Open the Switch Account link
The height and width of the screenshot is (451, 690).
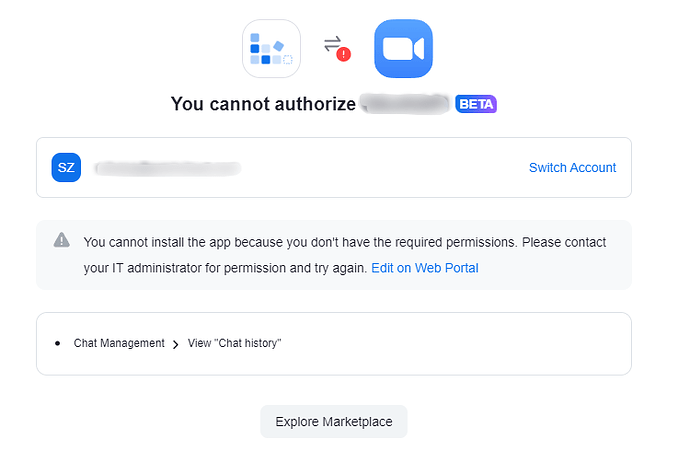572,168
